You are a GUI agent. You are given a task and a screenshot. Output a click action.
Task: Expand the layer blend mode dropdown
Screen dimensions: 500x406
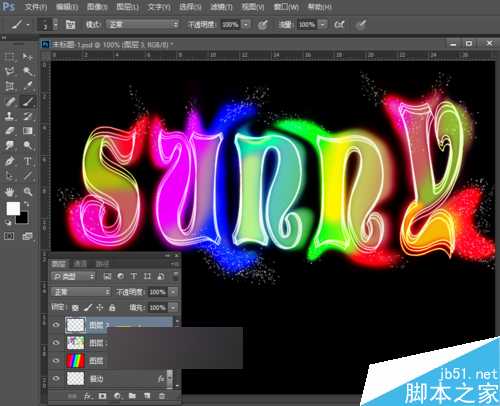coord(81,292)
